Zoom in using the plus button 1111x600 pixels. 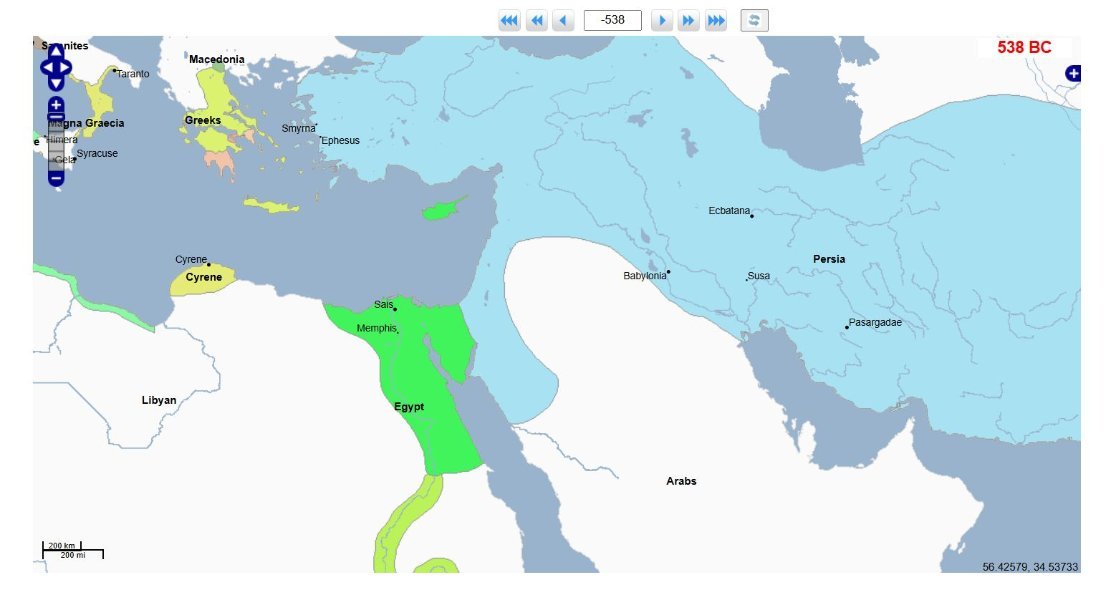click(x=56, y=104)
